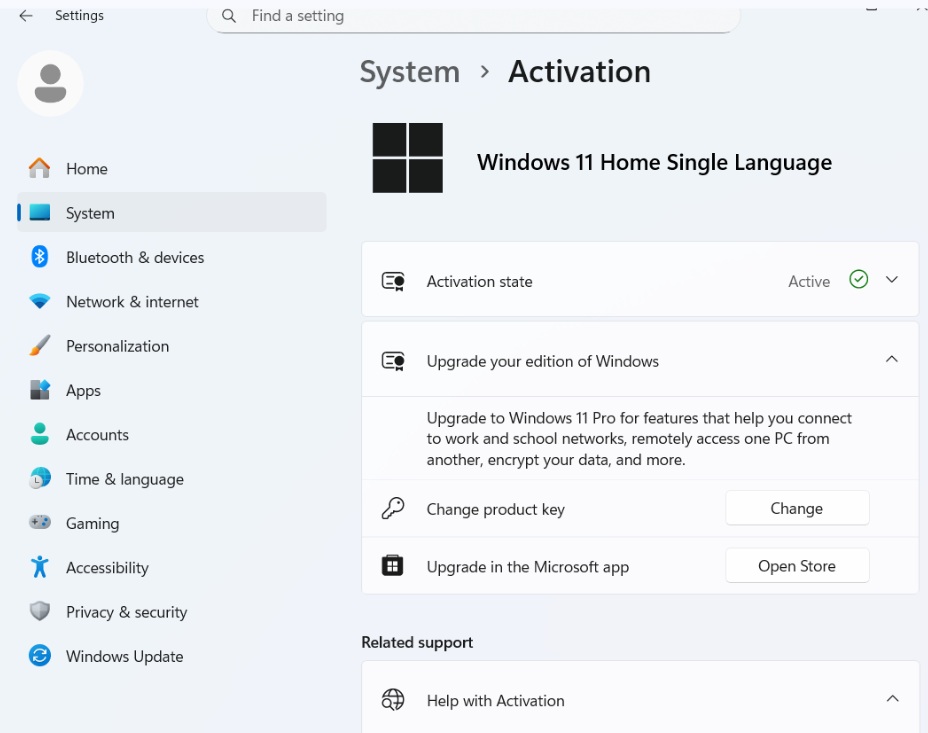Focus the Find a setting search box
The width and height of the screenshot is (928, 733).
click(x=473, y=16)
